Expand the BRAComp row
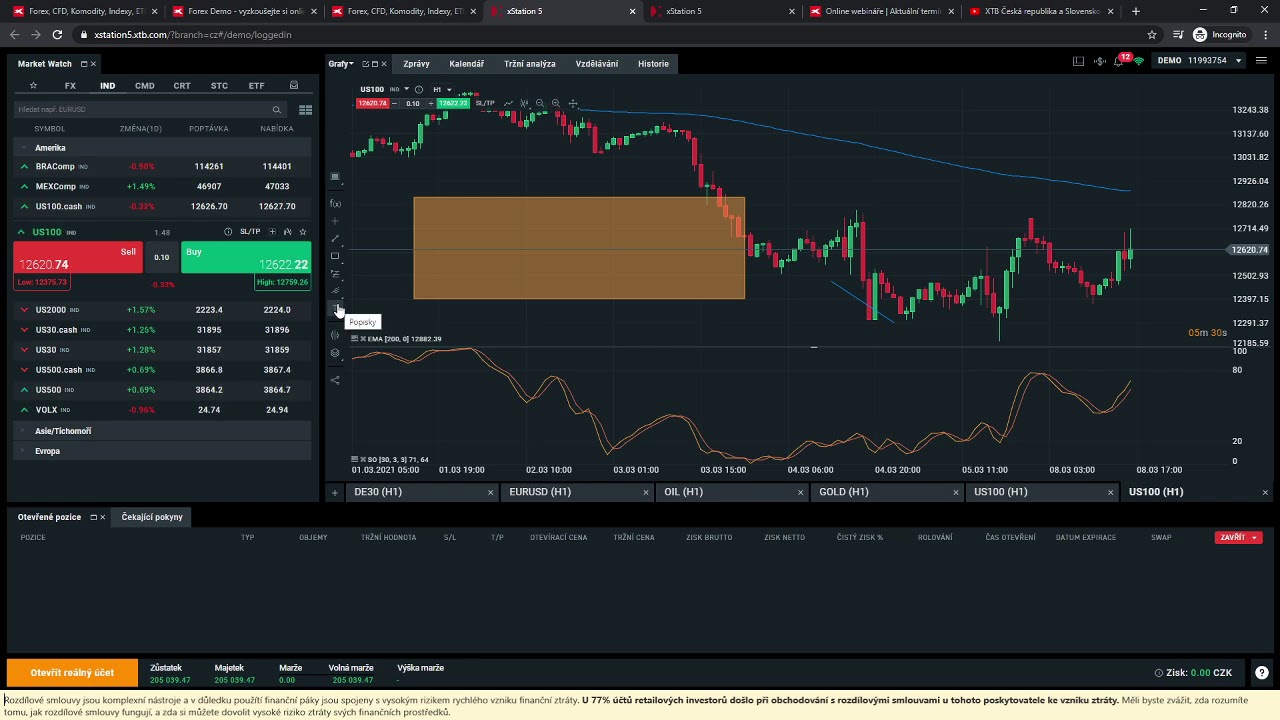1280x720 pixels. (x=24, y=166)
